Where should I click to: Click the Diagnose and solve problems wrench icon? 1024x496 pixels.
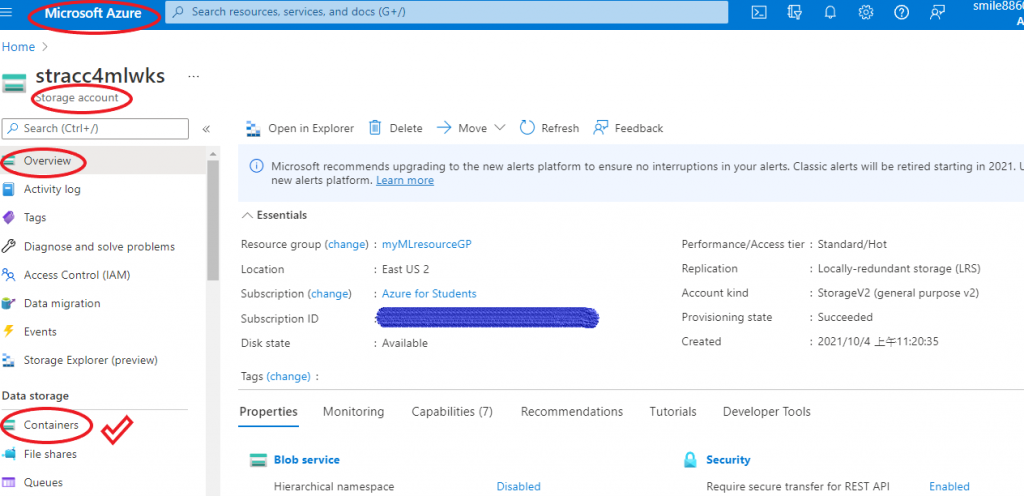point(8,247)
